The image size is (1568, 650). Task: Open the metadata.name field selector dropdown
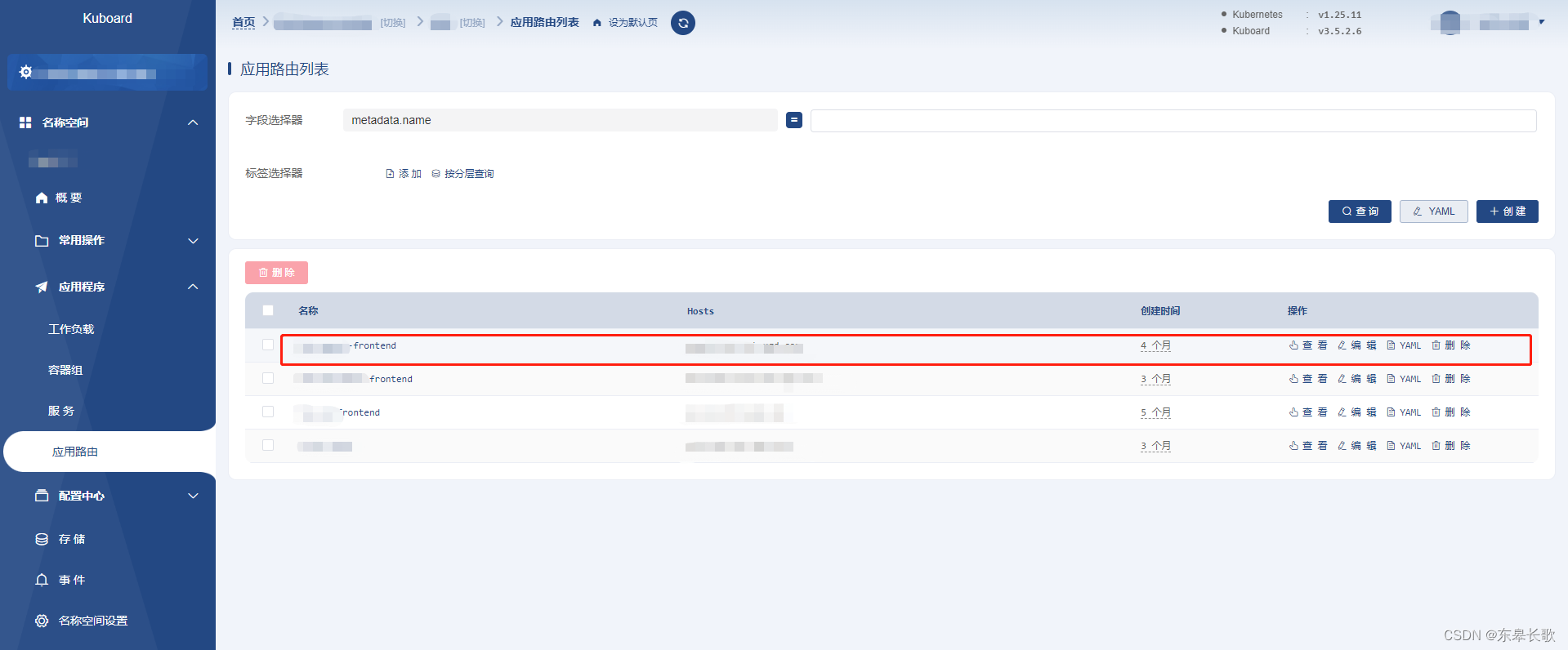pyautogui.click(x=560, y=120)
